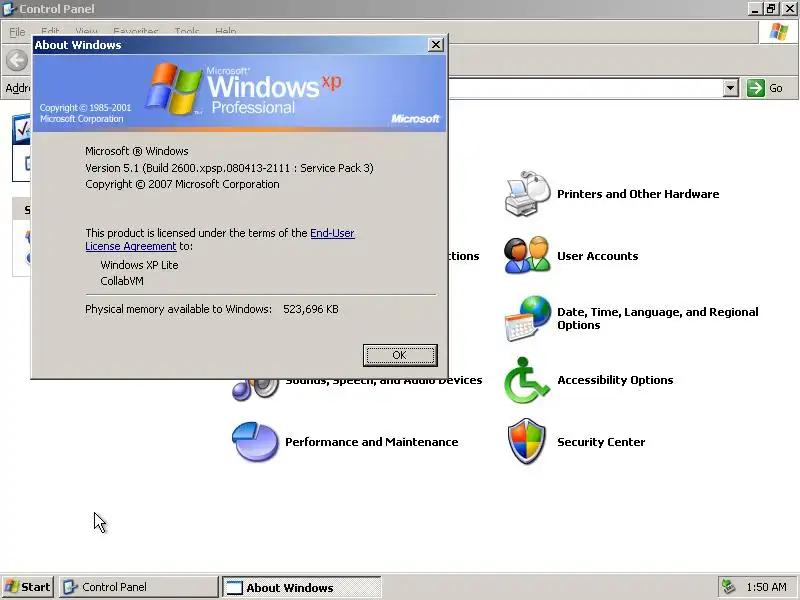Open the File menu in Control Panel
The height and width of the screenshot is (600, 800).
pyautogui.click(x=17, y=32)
